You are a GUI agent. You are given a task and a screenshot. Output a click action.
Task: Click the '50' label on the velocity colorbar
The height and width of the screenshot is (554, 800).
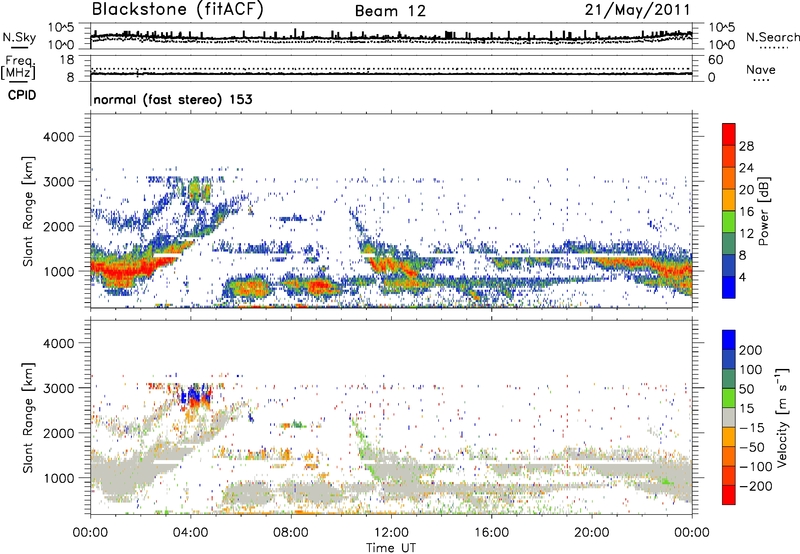click(x=746, y=389)
